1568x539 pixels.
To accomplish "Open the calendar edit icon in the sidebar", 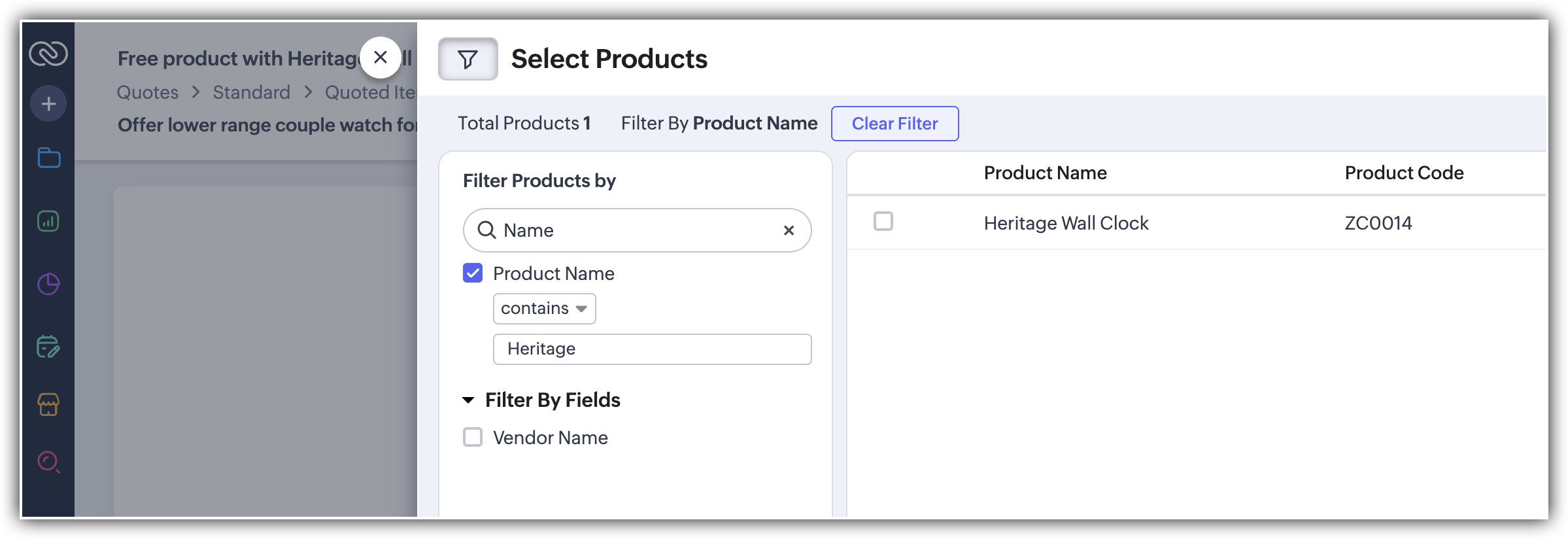I will [x=48, y=347].
